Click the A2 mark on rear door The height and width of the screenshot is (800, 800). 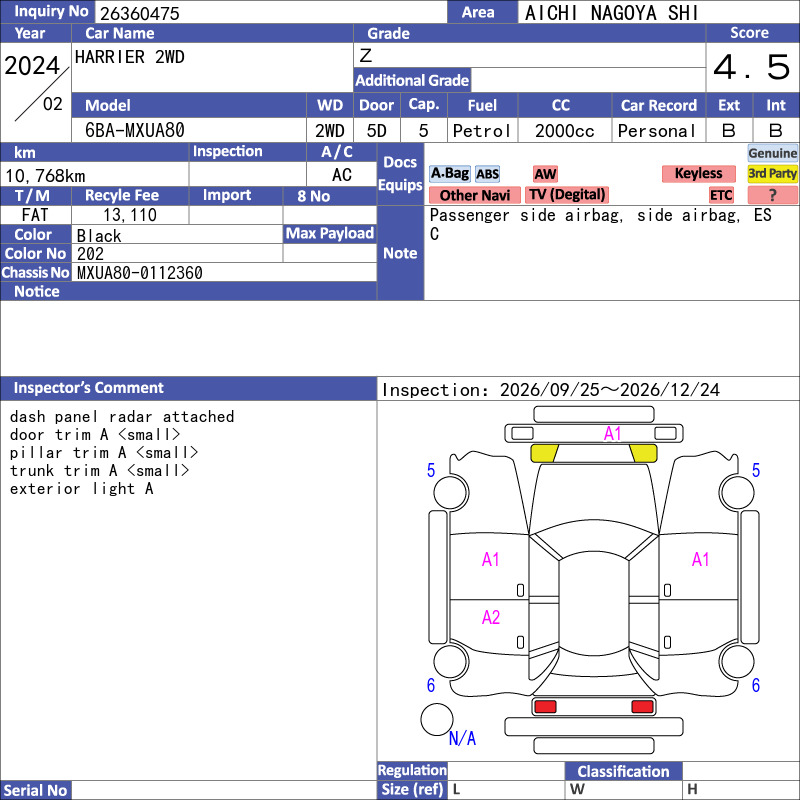coord(491,618)
